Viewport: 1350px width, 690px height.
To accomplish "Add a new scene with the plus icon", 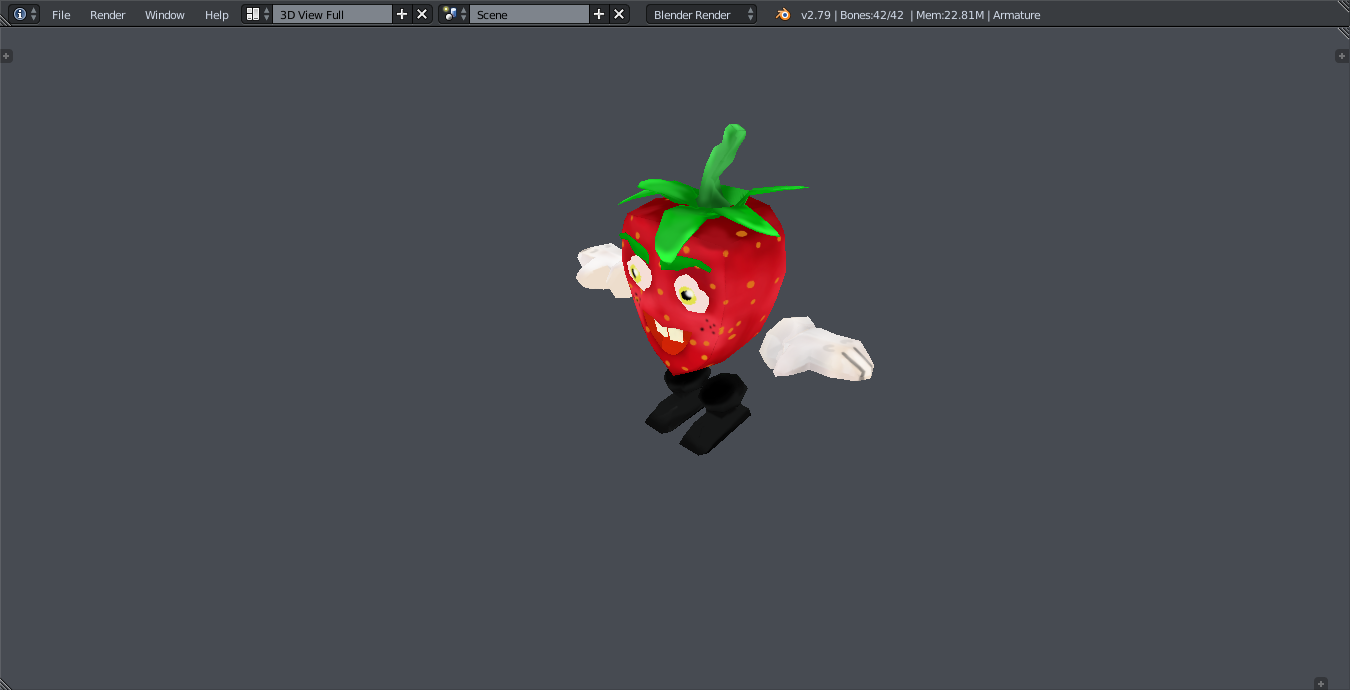I will click(x=598, y=14).
